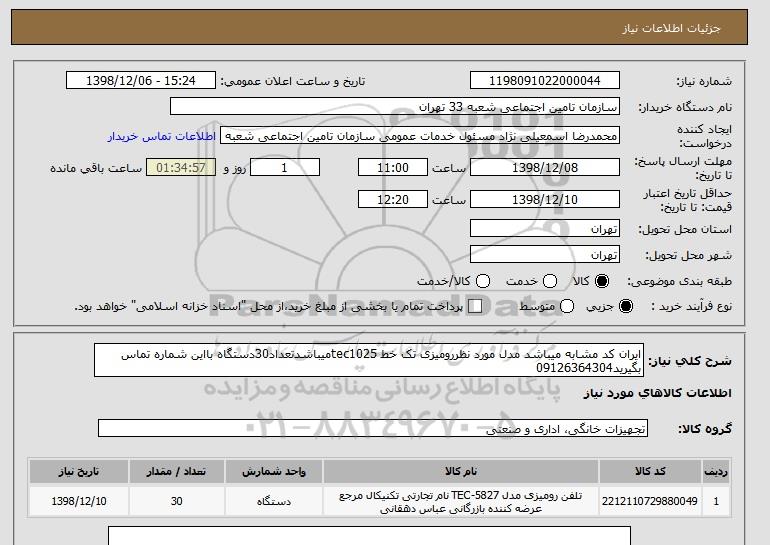Click the row number 1 cell
Viewport: 770px width, 545px height.
coord(716,501)
